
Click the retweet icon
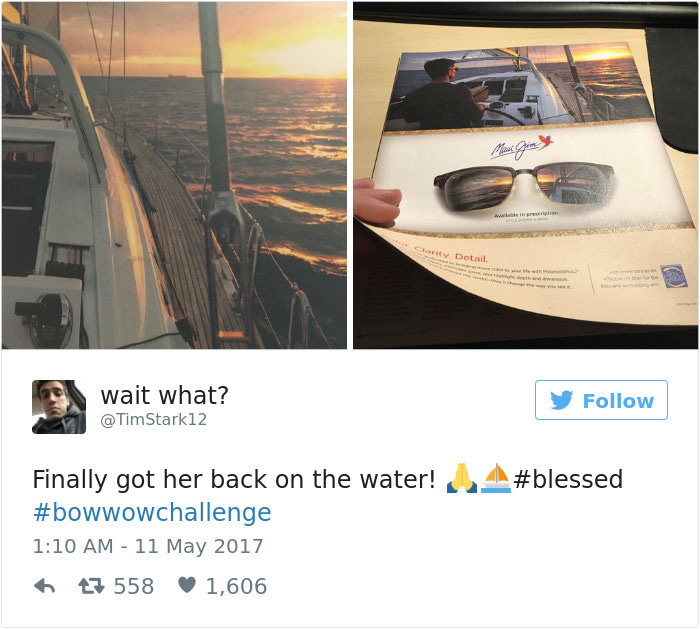pyautogui.click(x=91, y=586)
